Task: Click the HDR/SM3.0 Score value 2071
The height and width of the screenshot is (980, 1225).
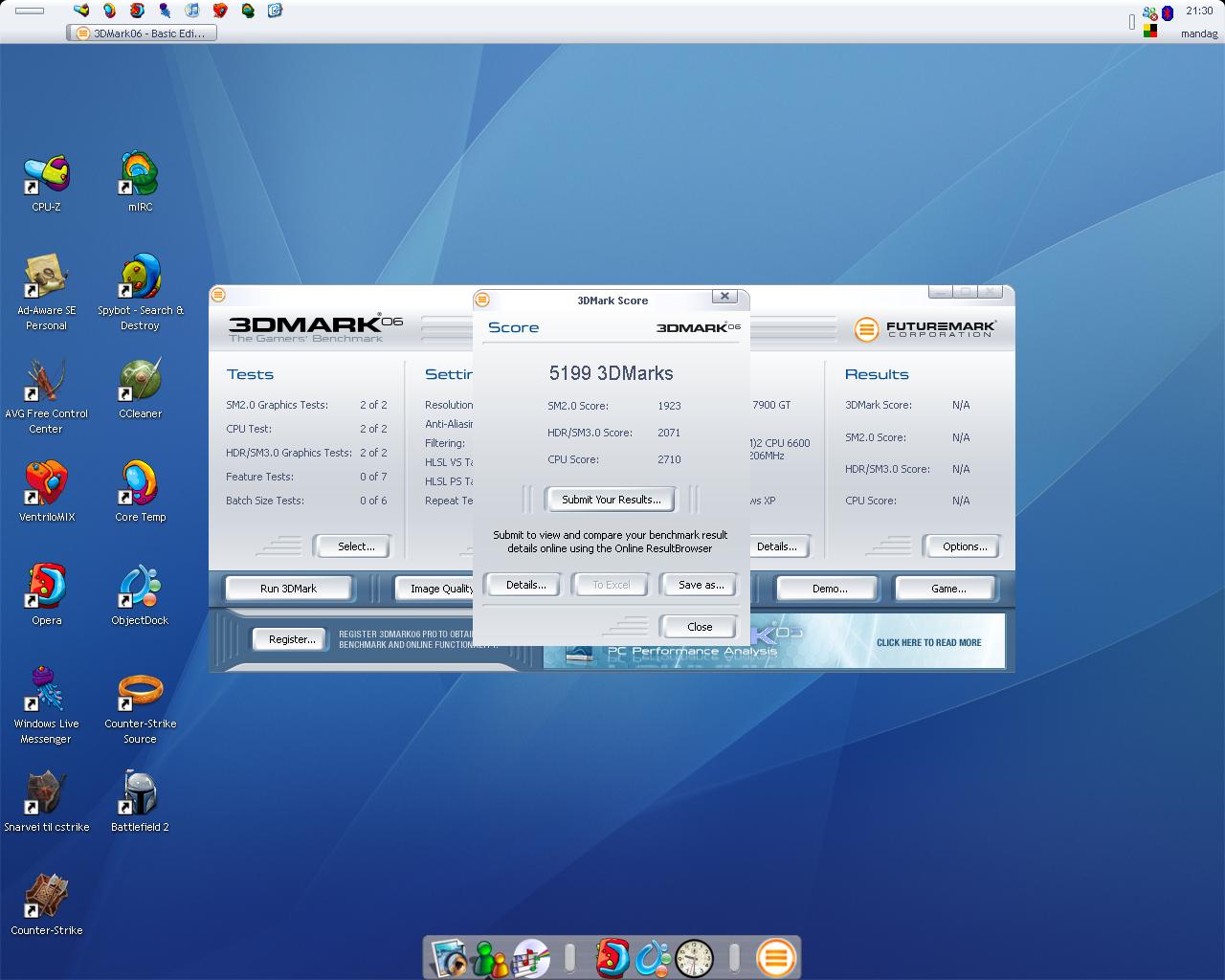Action: (x=669, y=433)
